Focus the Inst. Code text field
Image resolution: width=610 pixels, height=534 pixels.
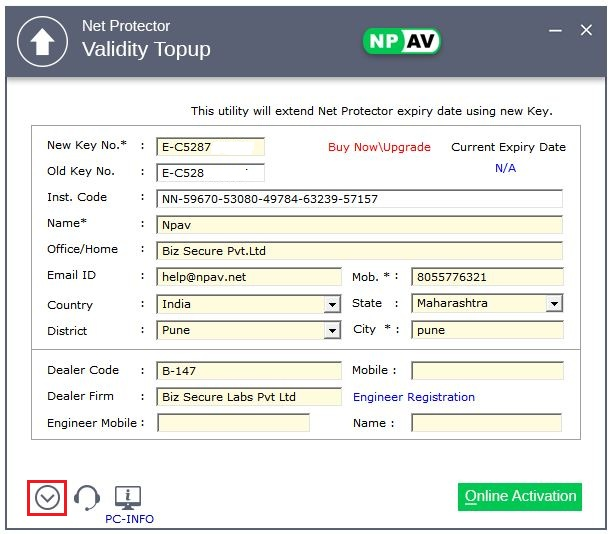(359, 199)
